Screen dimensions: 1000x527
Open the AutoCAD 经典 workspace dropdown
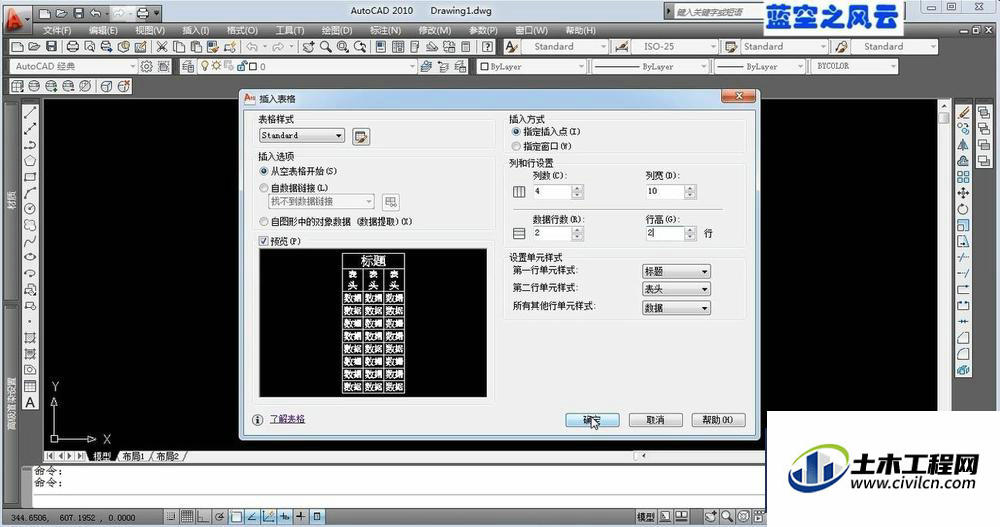click(73, 66)
